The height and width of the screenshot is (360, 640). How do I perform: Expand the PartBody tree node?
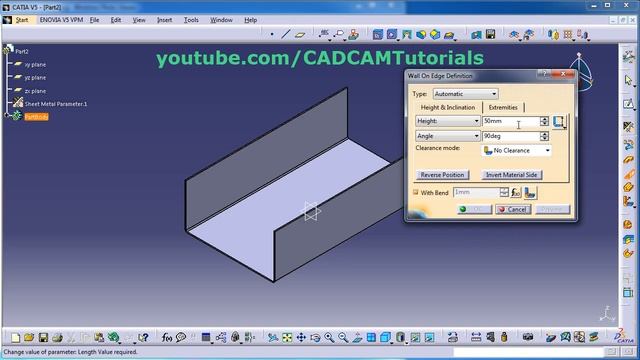click(x=6, y=116)
